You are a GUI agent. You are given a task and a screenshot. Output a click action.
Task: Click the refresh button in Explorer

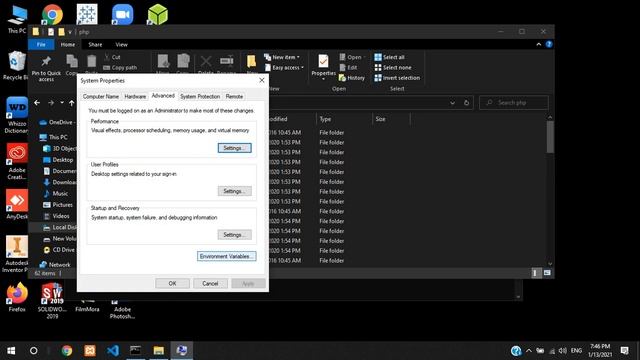[466, 103]
